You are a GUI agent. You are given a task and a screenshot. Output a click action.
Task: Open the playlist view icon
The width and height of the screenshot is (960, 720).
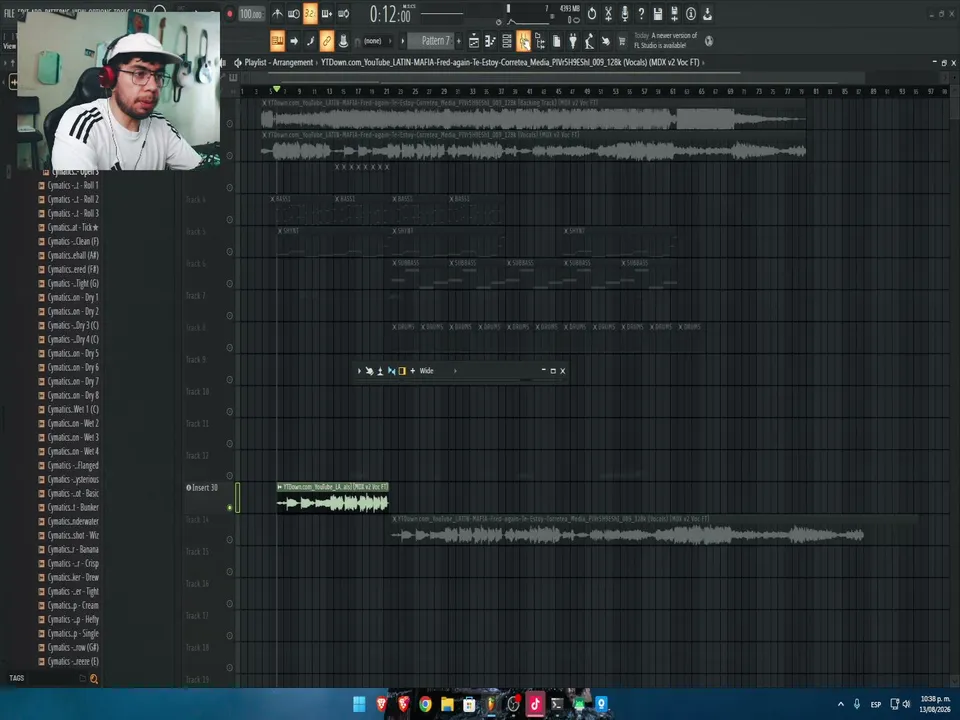[474, 41]
